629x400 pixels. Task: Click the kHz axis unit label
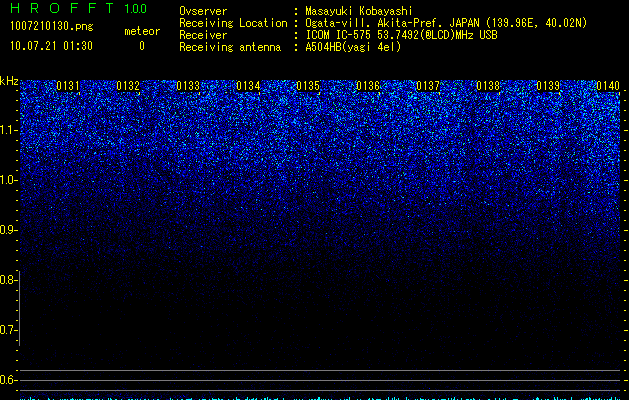coord(9,81)
